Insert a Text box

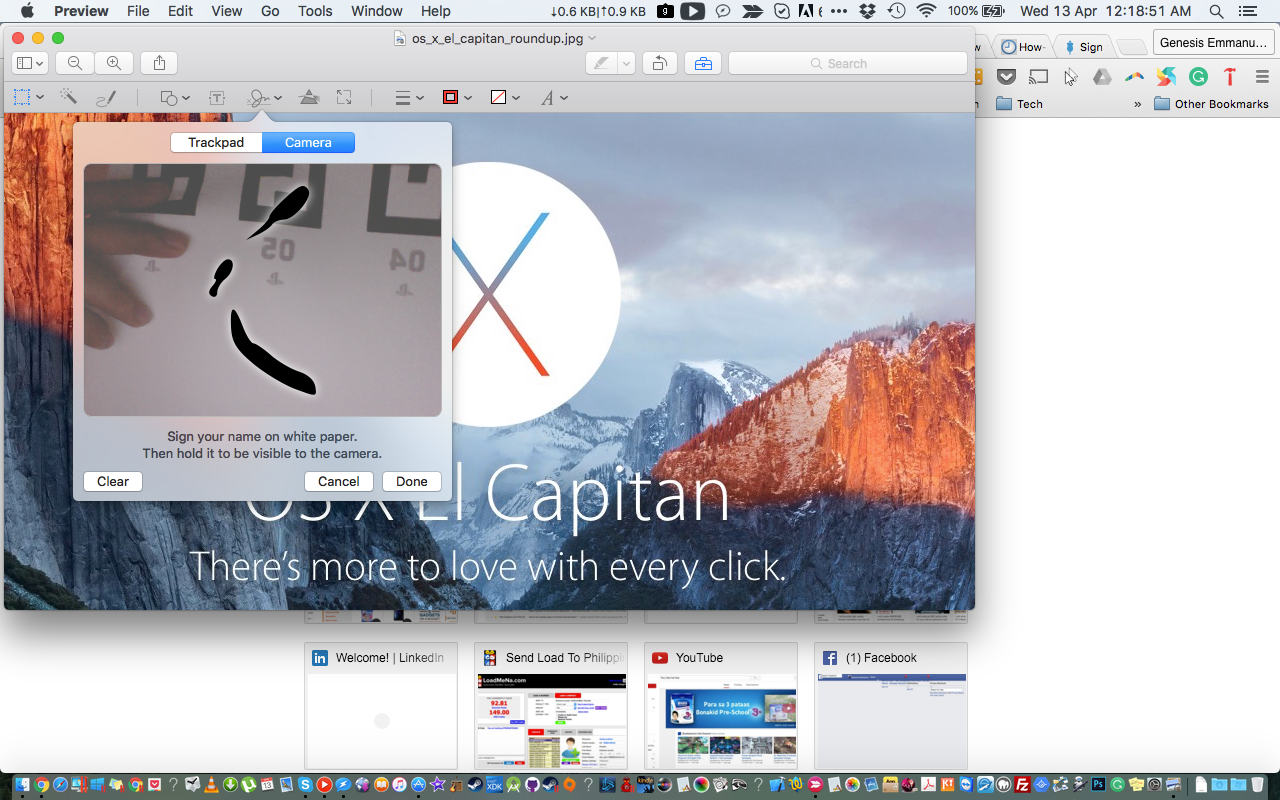pyautogui.click(x=216, y=97)
